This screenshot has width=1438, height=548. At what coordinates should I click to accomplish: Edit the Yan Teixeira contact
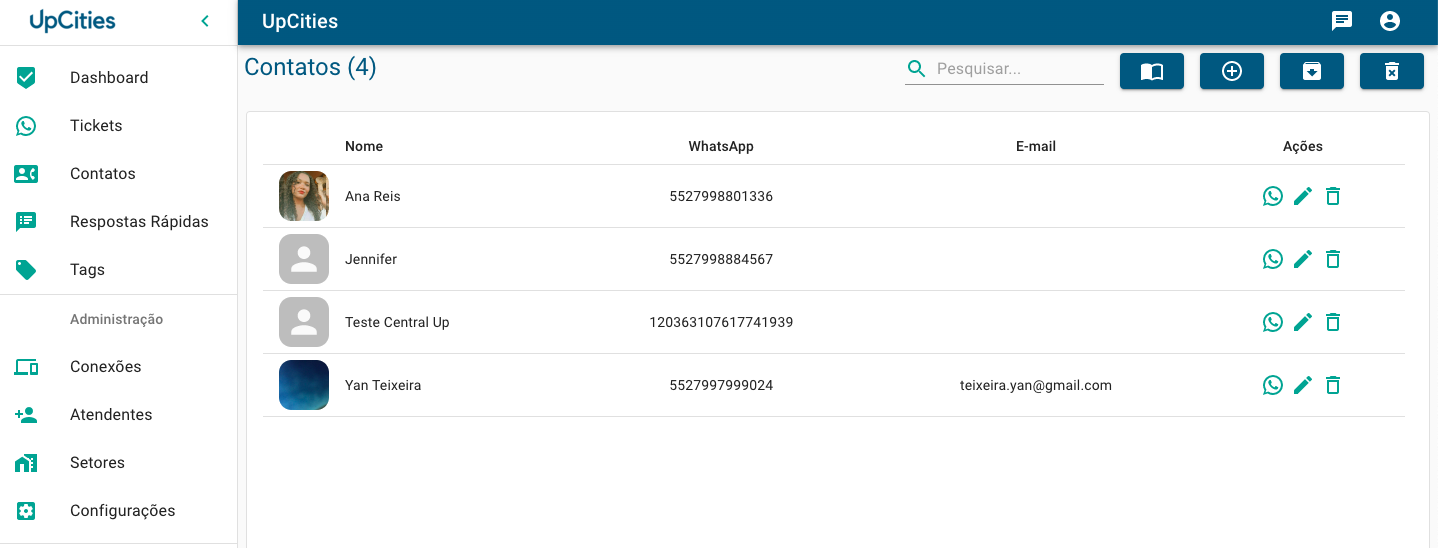(x=1303, y=385)
